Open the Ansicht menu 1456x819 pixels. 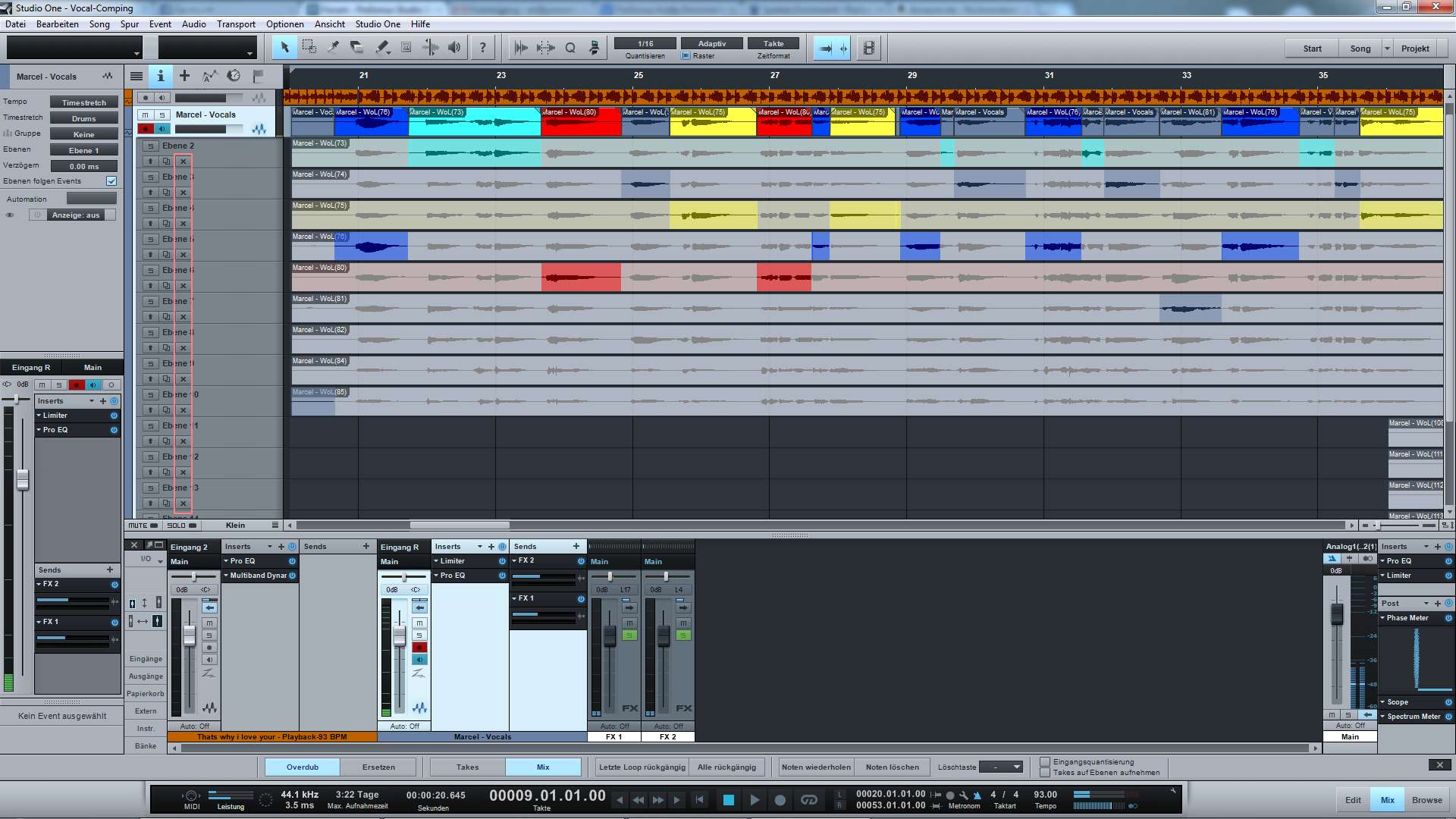click(330, 24)
